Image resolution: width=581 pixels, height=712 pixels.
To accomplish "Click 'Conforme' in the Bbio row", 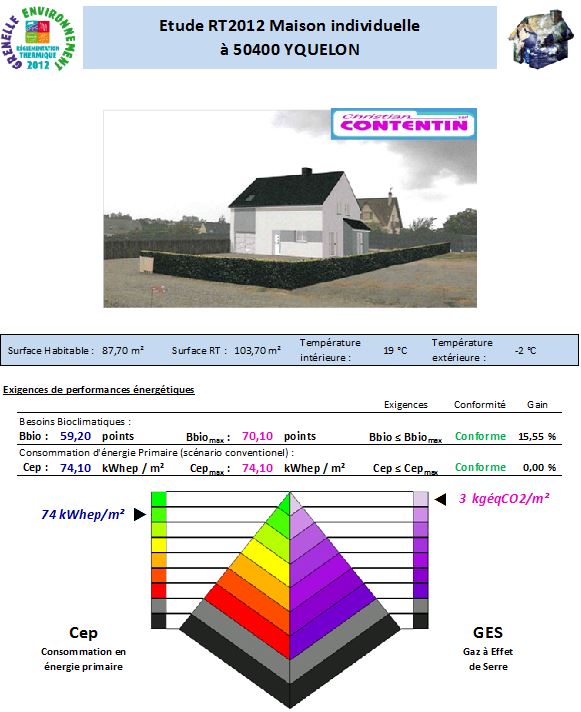I will (480, 436).
